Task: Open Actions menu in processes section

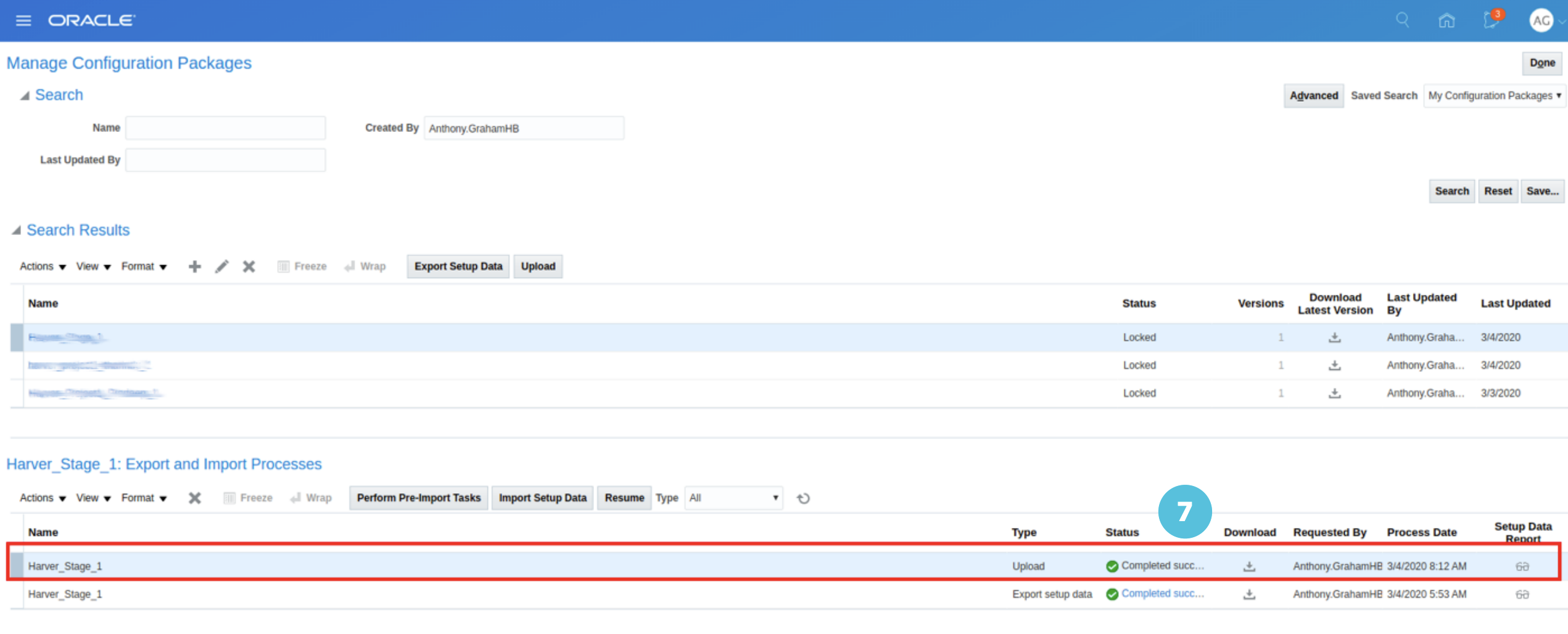Action: [x=43, y=498]
